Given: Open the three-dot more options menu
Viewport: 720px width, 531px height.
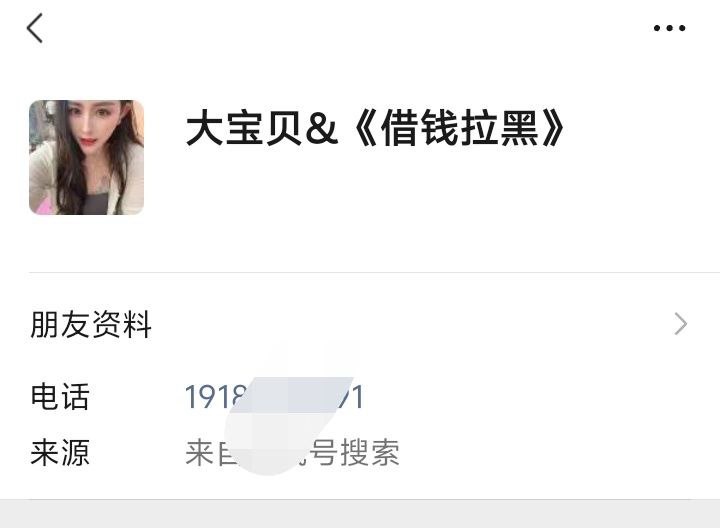Looking at the screenshot, I should click(x=669, y=28).
